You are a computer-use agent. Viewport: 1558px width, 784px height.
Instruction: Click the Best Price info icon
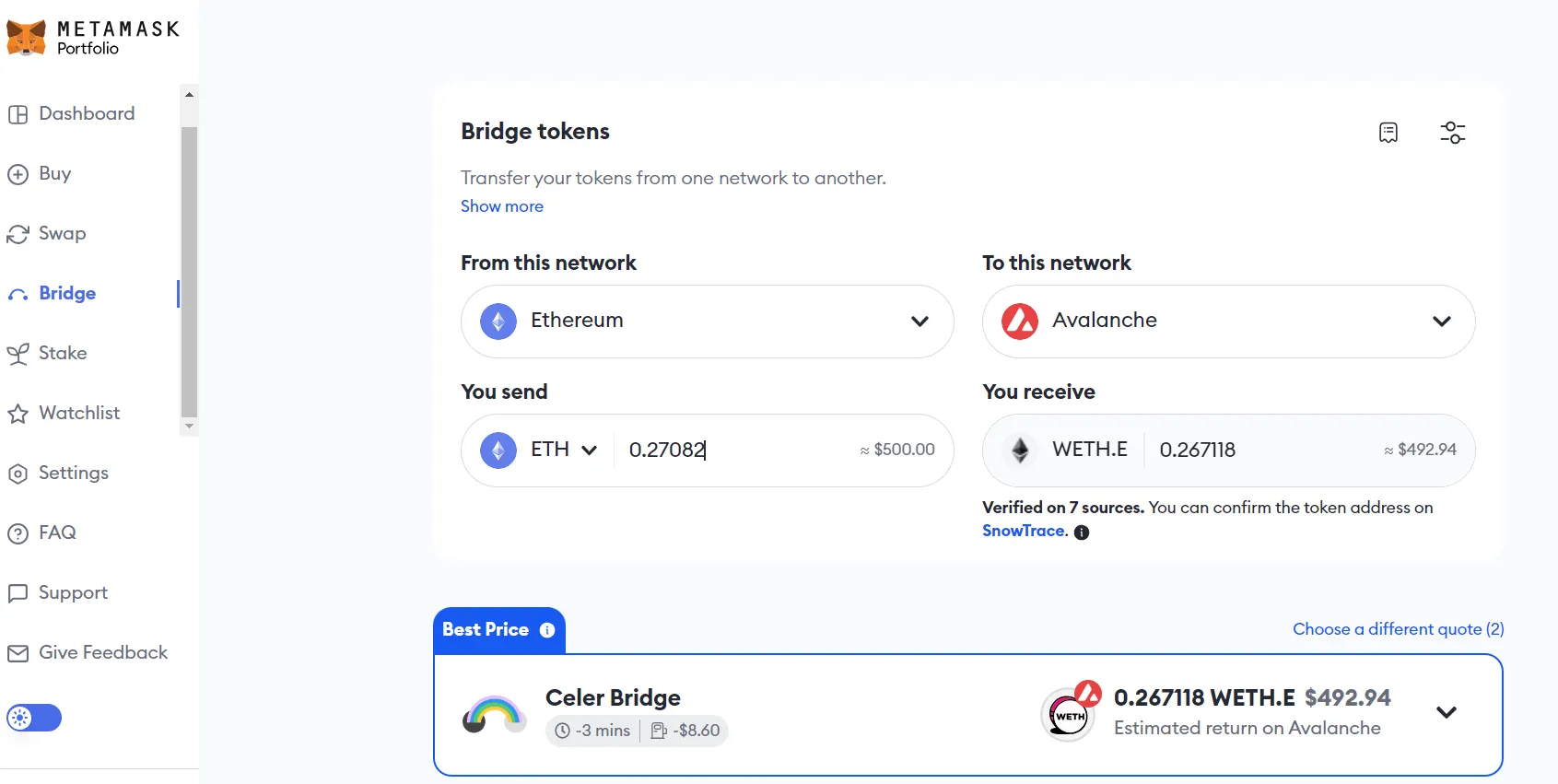tap(547, 630)
